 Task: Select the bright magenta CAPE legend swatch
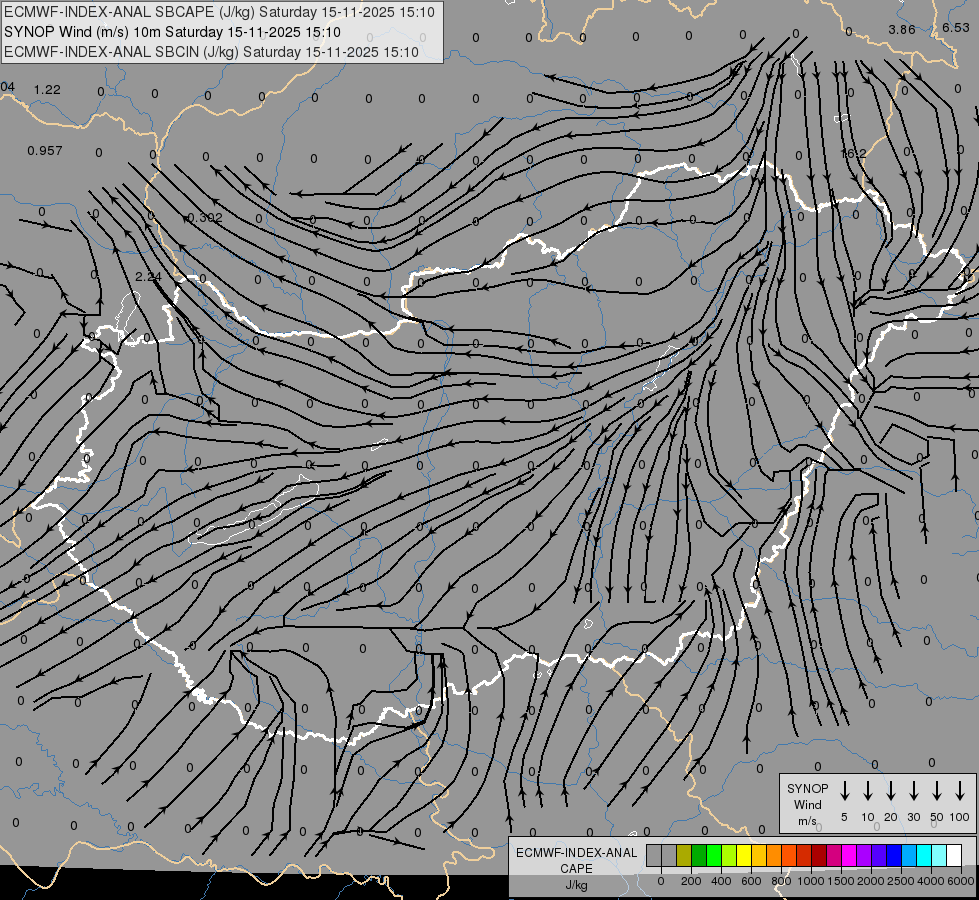pyautogui.click(x=849, y=855)
